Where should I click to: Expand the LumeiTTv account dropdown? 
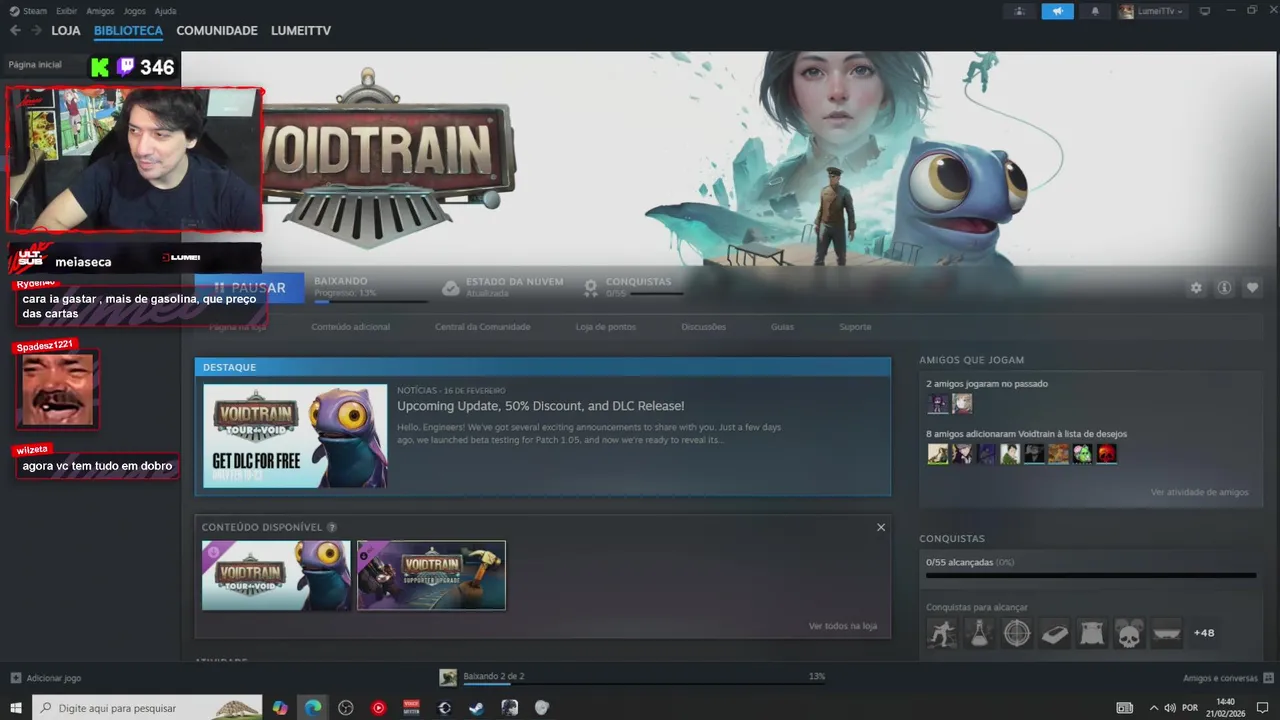coord(1152,11)
